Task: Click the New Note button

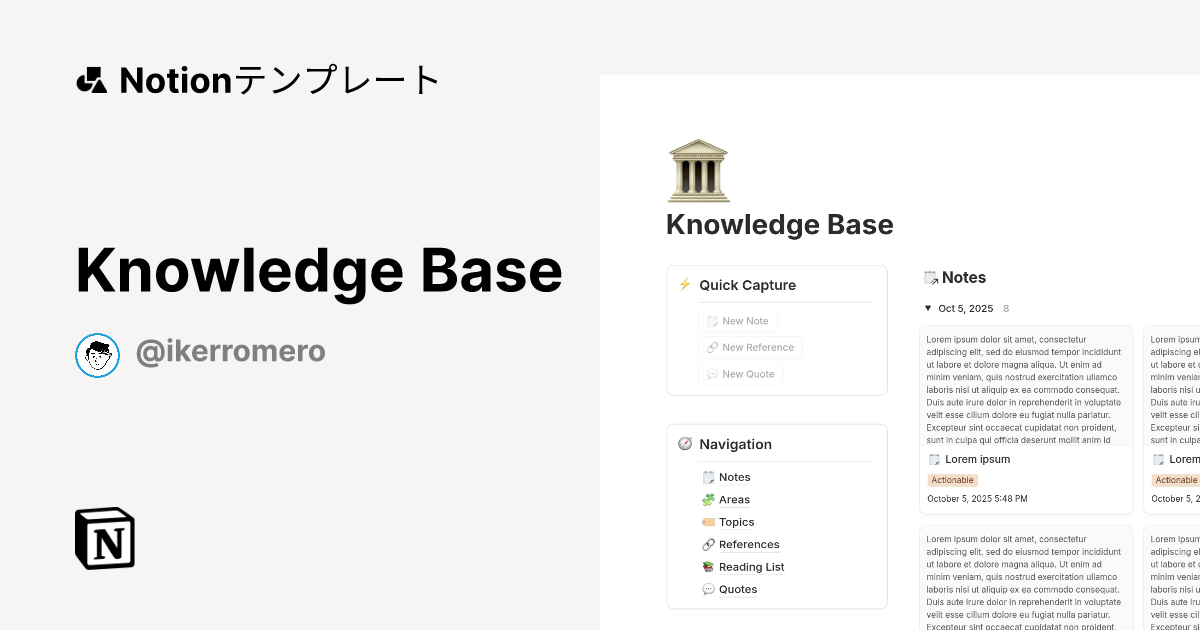Action: point(738,320)
